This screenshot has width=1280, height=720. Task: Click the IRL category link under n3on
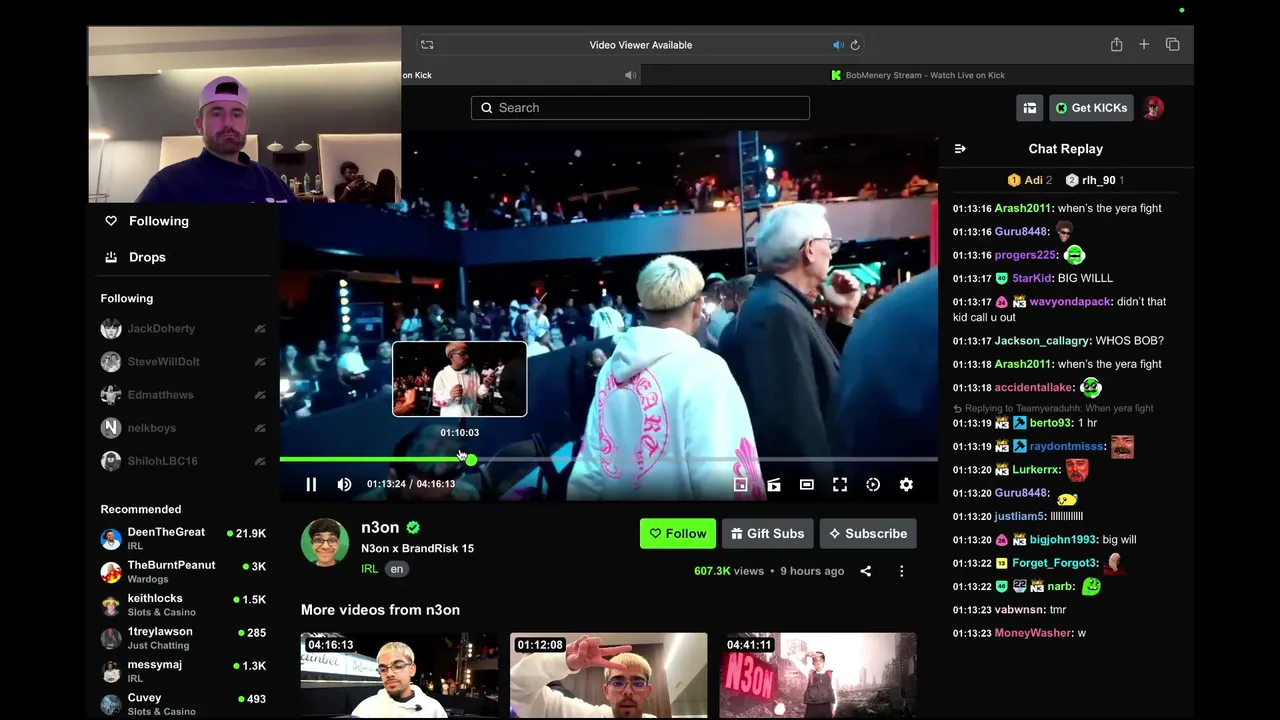point(369,569)
